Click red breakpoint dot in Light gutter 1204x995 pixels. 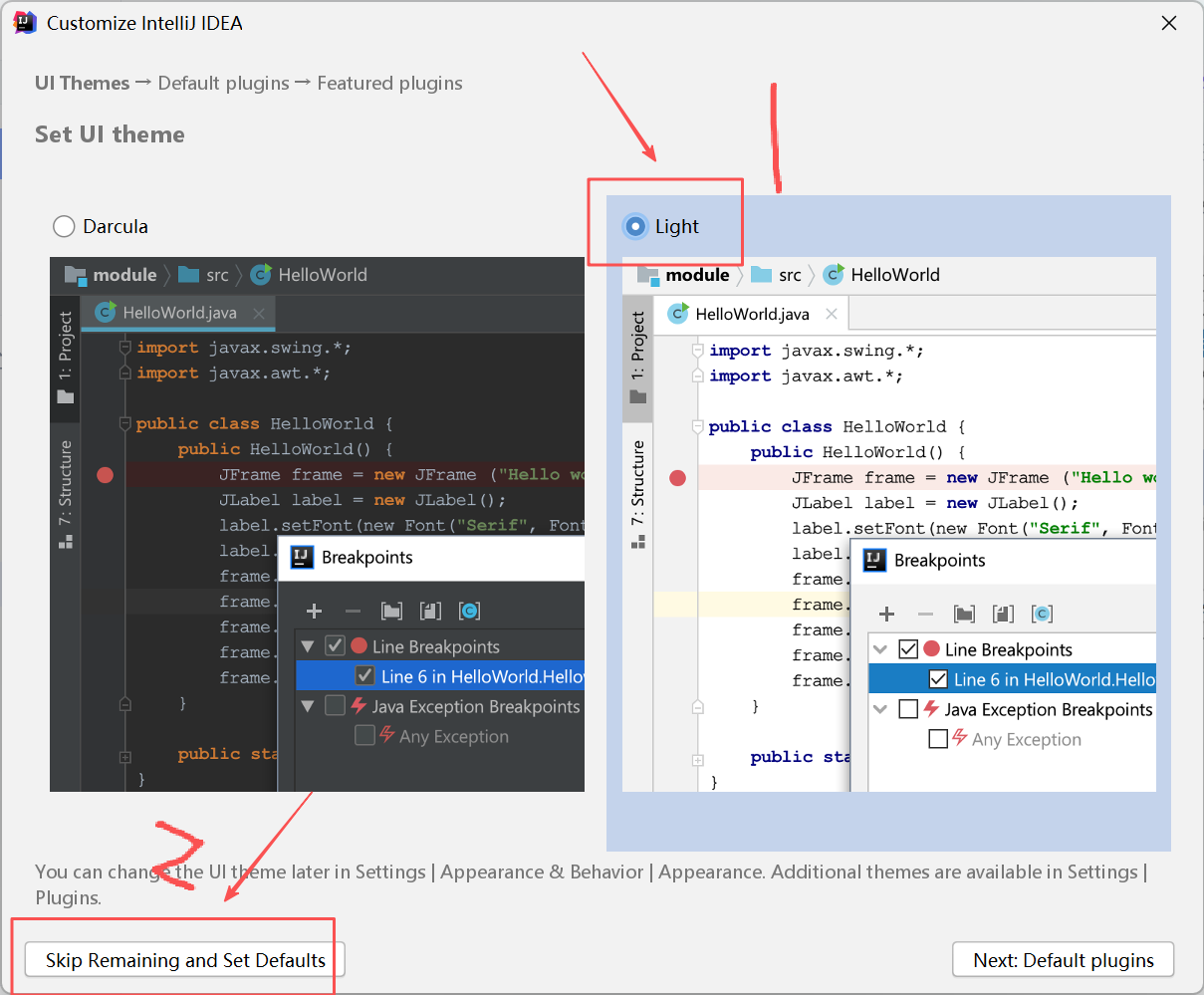pos(678,478)
